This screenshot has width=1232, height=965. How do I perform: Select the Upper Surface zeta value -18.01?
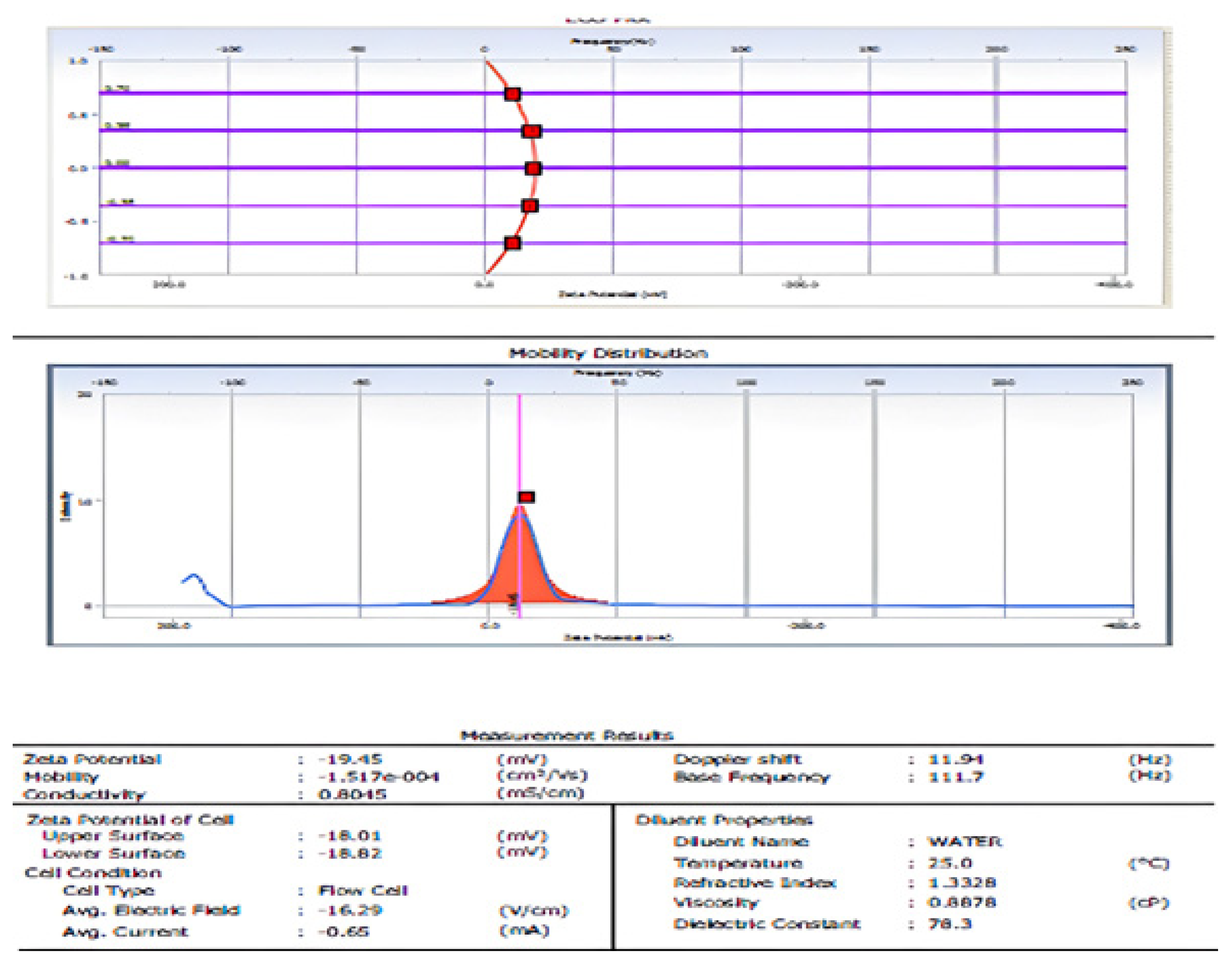point(350,836)
